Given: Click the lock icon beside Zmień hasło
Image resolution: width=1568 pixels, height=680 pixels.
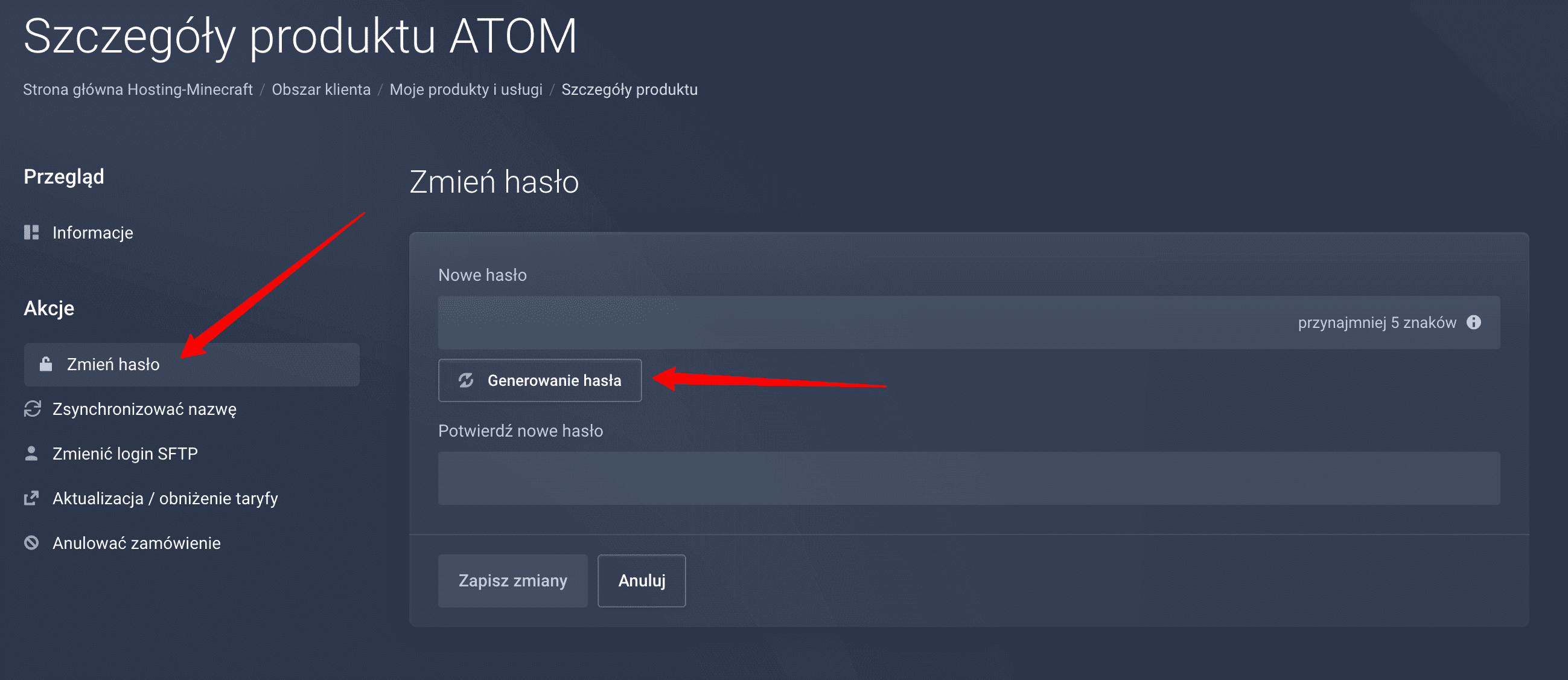Looking at the screenshot, I should (x=46, y=364).
